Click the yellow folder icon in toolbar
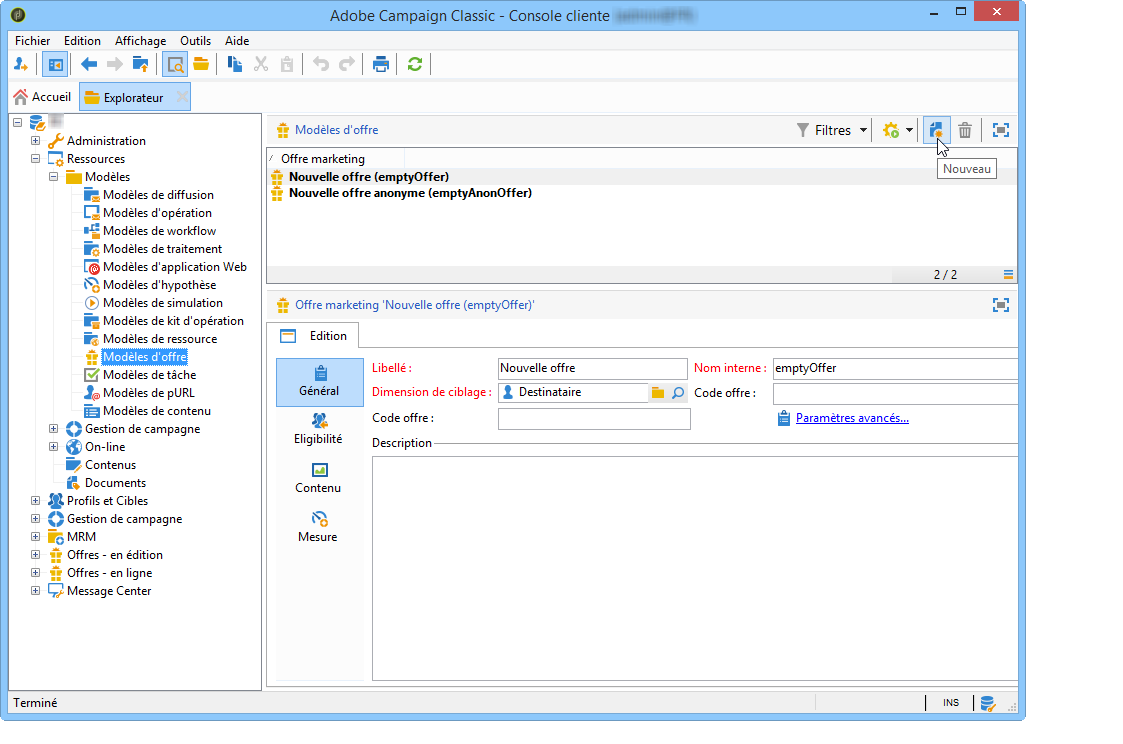Image resolution: width=1123 pixels, height=744 pixels. click(201, 64)
